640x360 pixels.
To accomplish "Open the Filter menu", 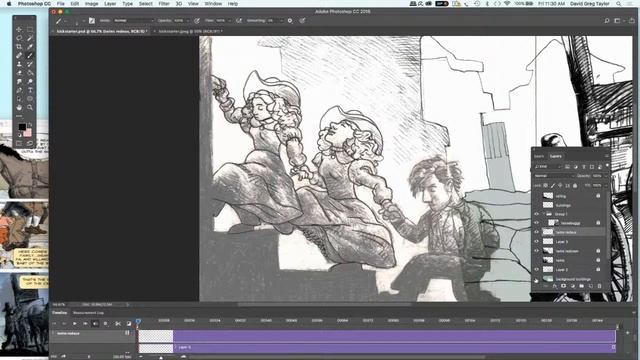I will click(x=164, y=4).
